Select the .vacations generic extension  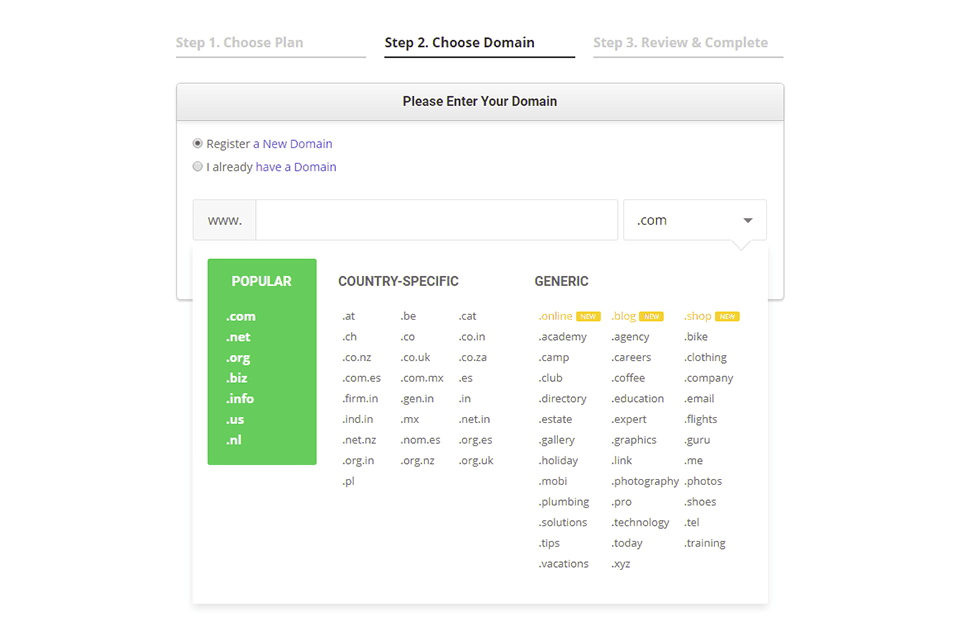click(563, 563)
